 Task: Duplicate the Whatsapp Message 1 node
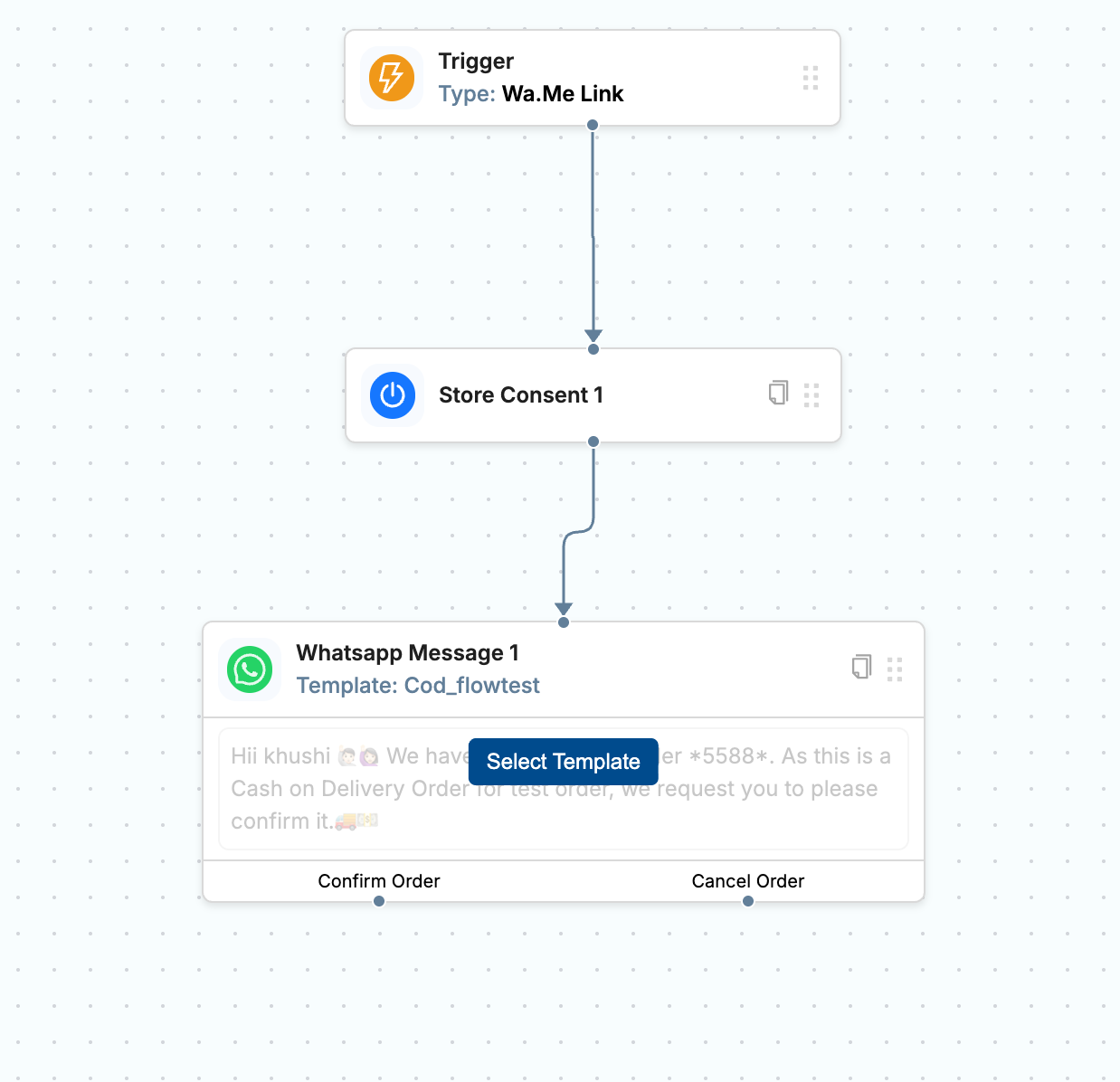(861, 668)
